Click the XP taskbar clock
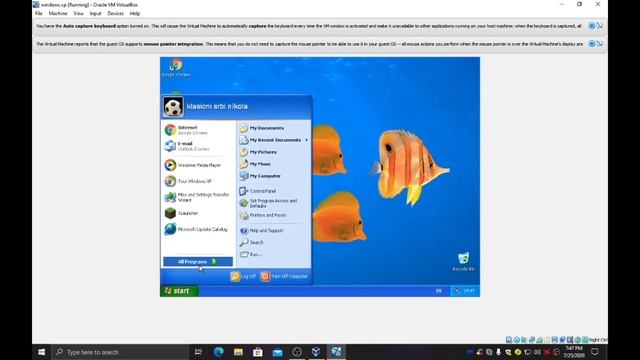This screenshot has height=360, width=640. [x=469, y=291]
